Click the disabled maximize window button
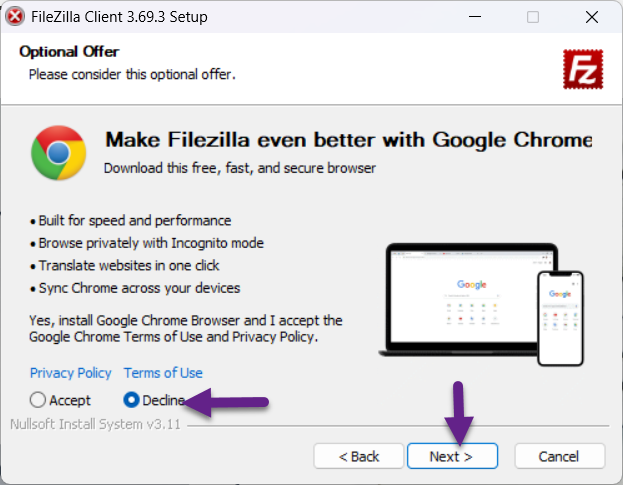The height and width of the screenshot is (485, 623). pyautogui.click(x=533, y=17)
